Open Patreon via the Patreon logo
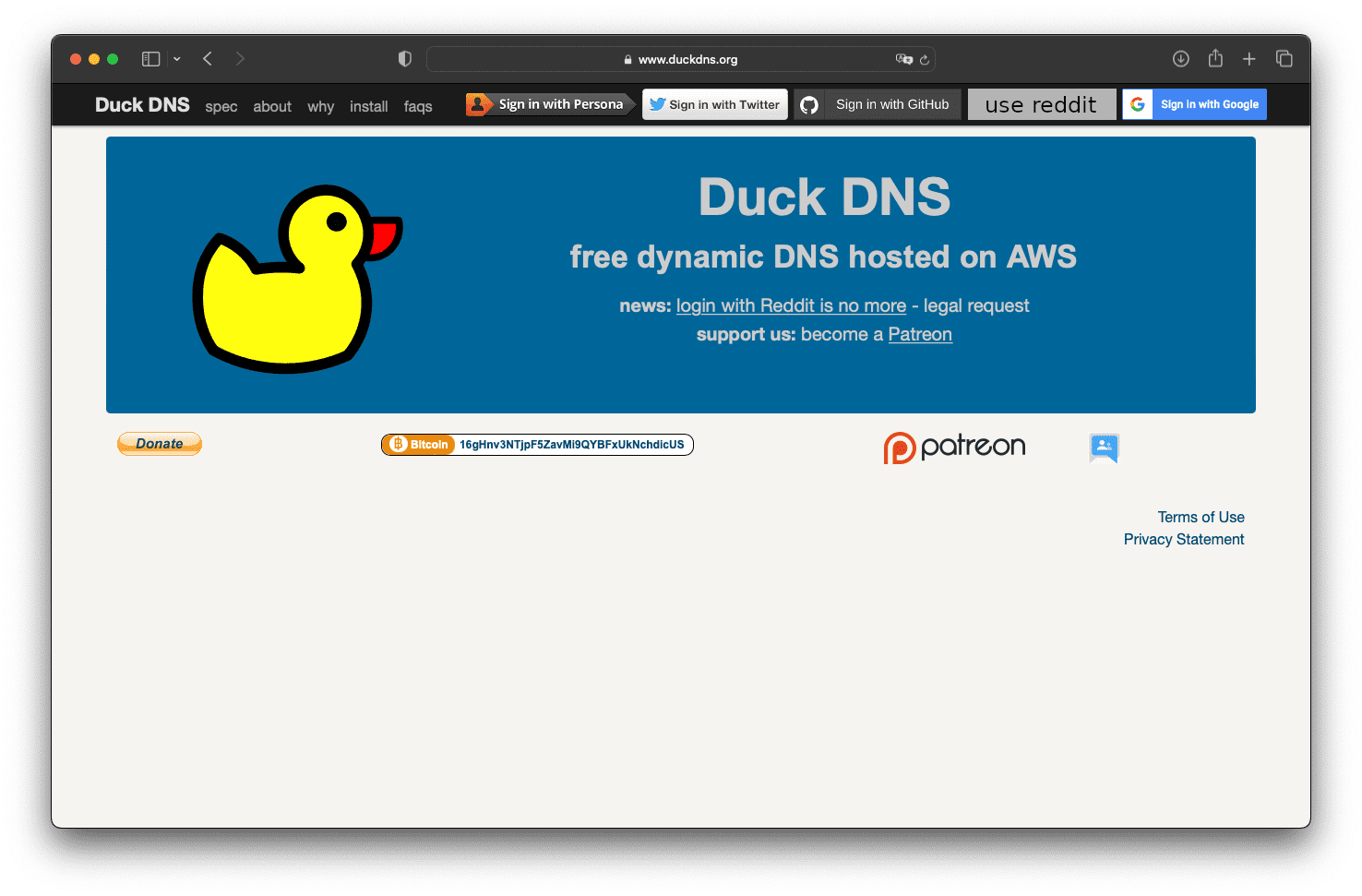The width and height of the screenshot is (1362, 896). coord(954,447)
